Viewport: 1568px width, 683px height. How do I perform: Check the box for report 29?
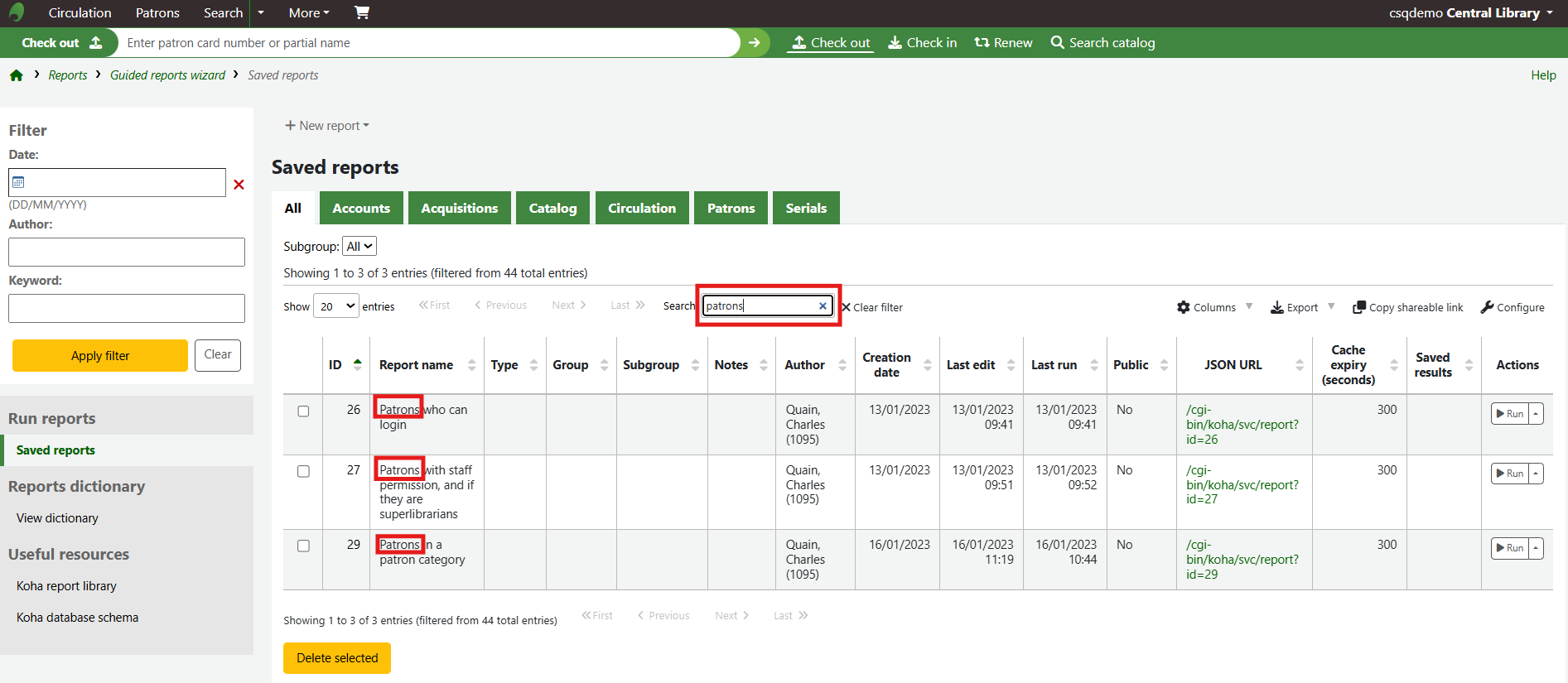point(303,546)
